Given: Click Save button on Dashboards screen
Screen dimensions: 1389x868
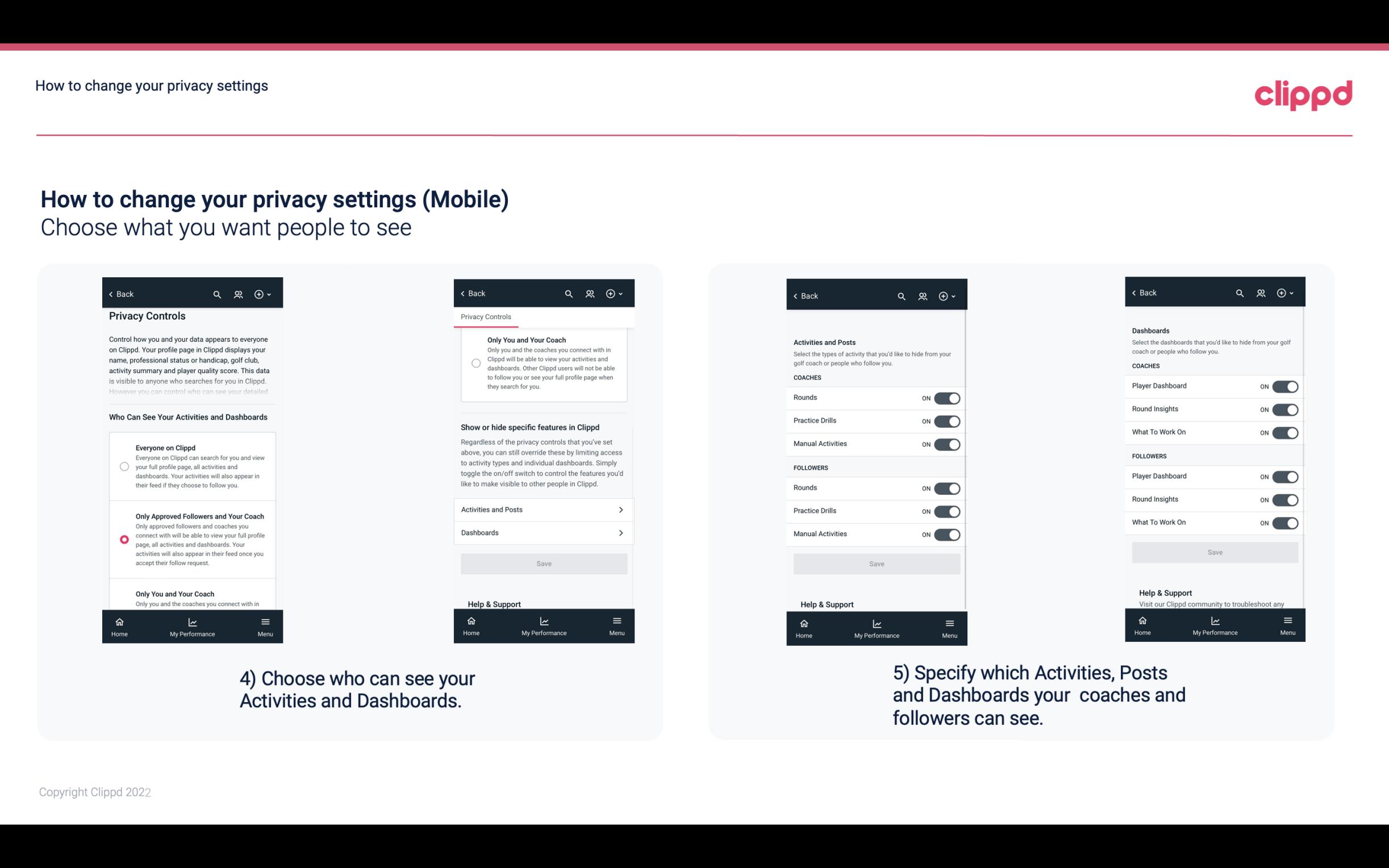Looking at the screenshot, I should pyautogui.click(x=1215, y=552).
